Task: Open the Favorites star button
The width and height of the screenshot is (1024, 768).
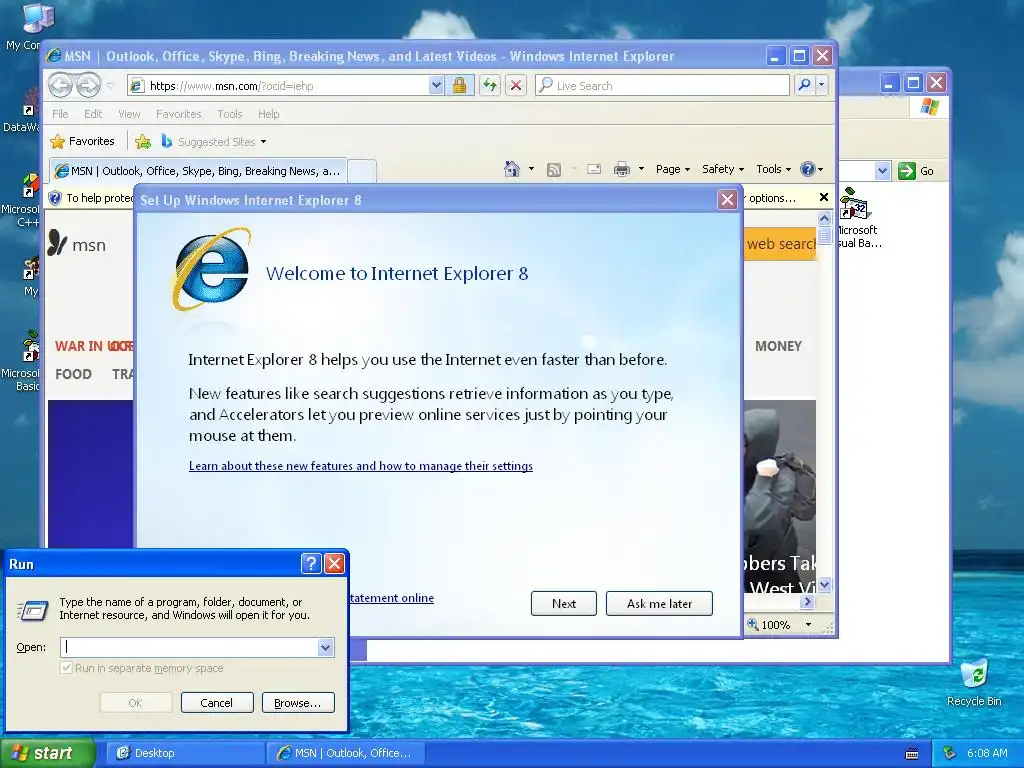Action: point(82,141)
